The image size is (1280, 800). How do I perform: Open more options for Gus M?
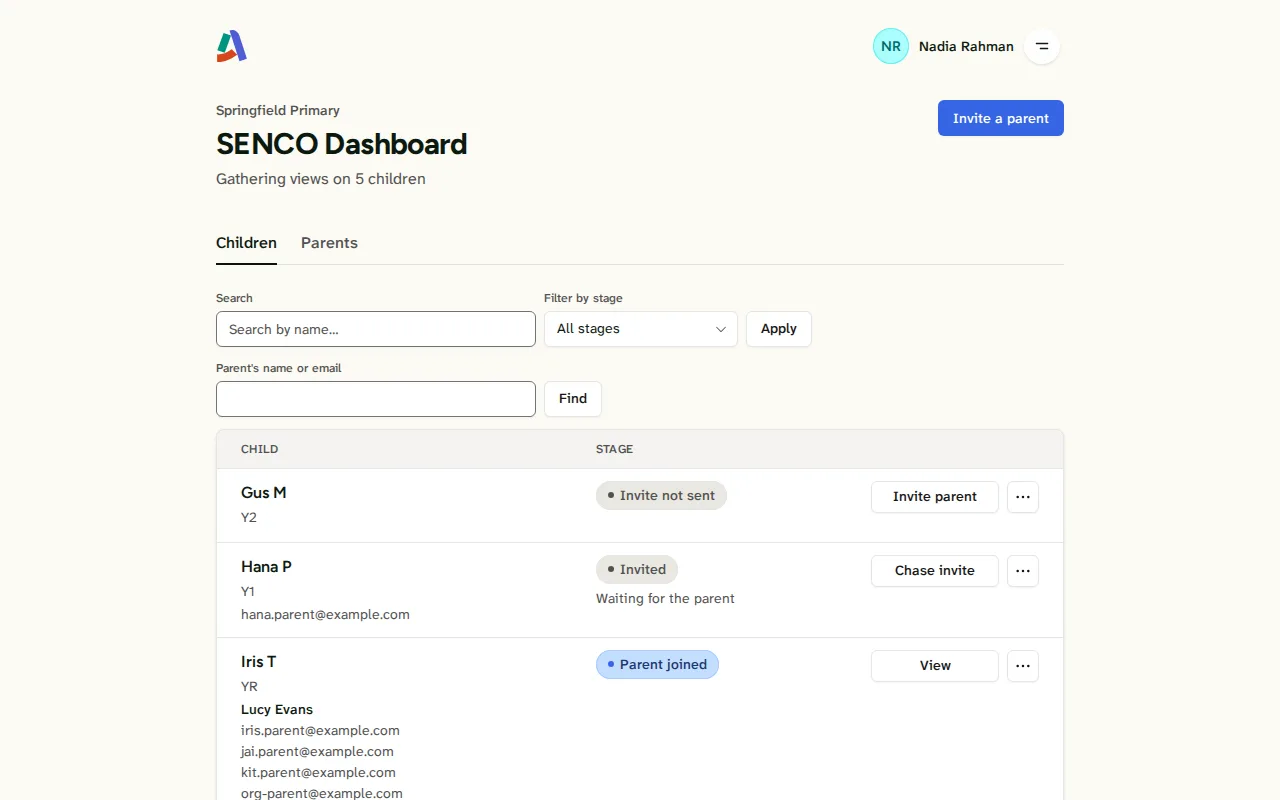point(1023,497)
